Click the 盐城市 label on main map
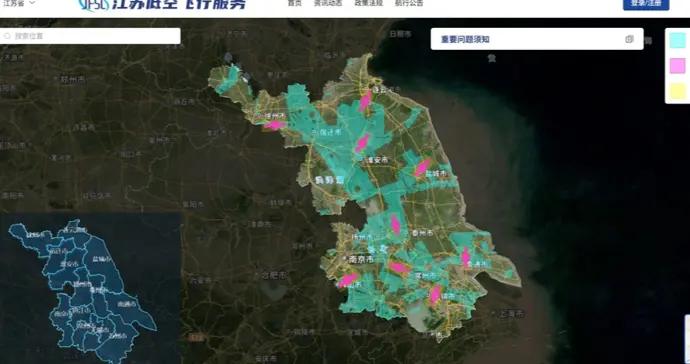690x364 pixels. (436, 174)
